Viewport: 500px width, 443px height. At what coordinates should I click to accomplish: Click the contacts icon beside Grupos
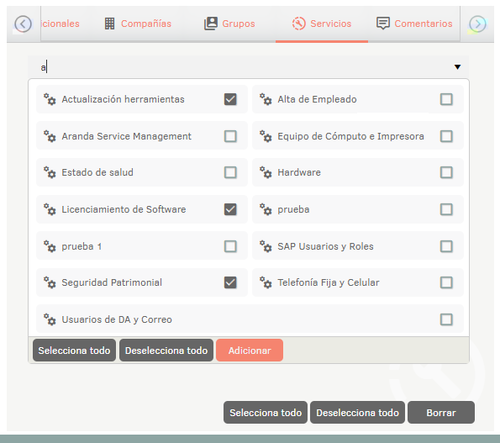pos(211,24)
